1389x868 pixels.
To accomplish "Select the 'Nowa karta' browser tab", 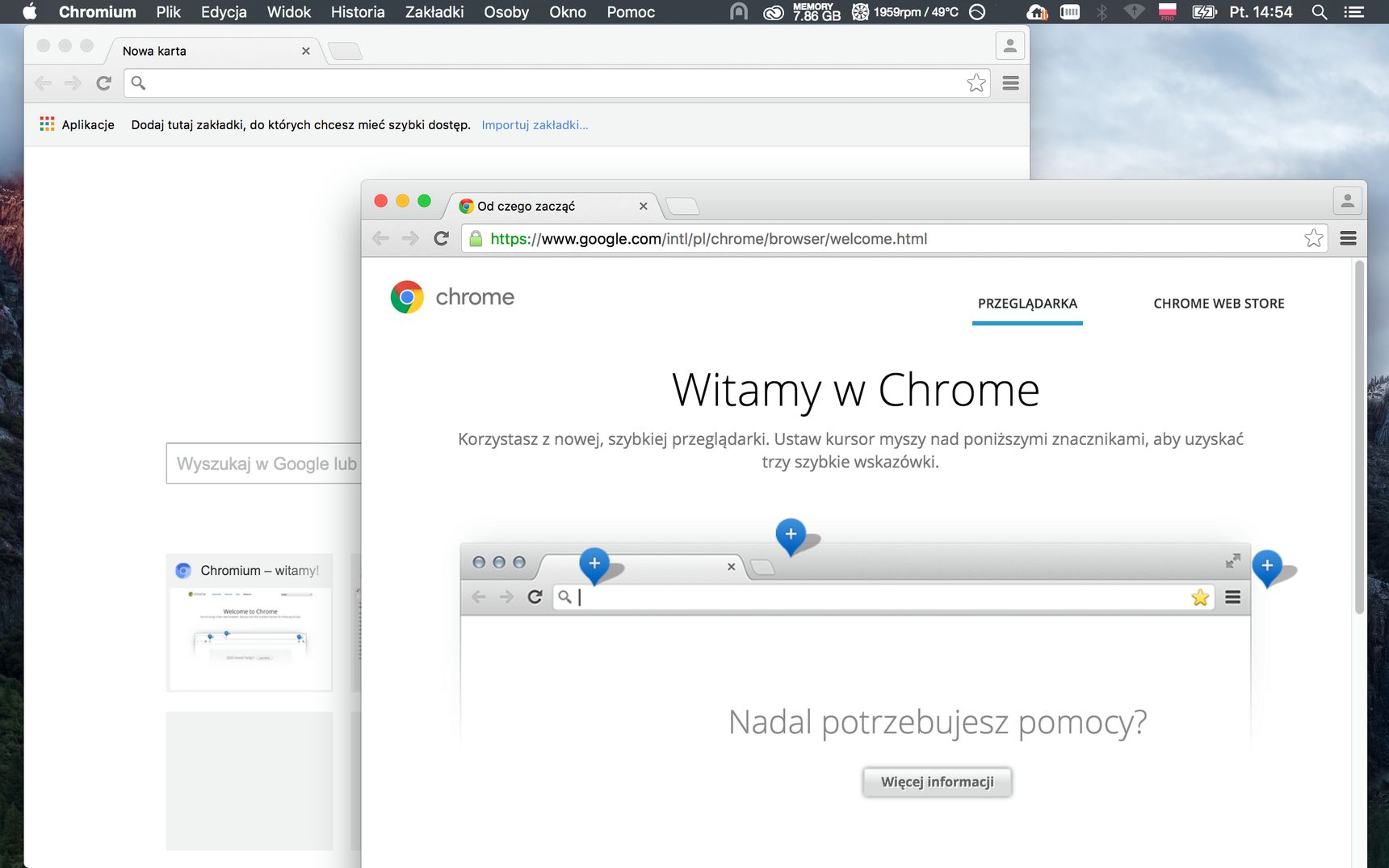I will (x=214, y=51).
